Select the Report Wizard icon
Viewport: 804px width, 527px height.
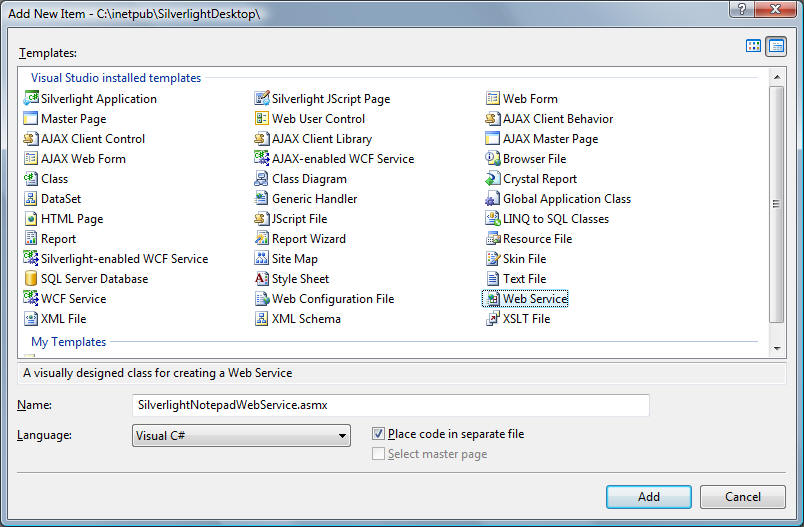click(262, 238)
